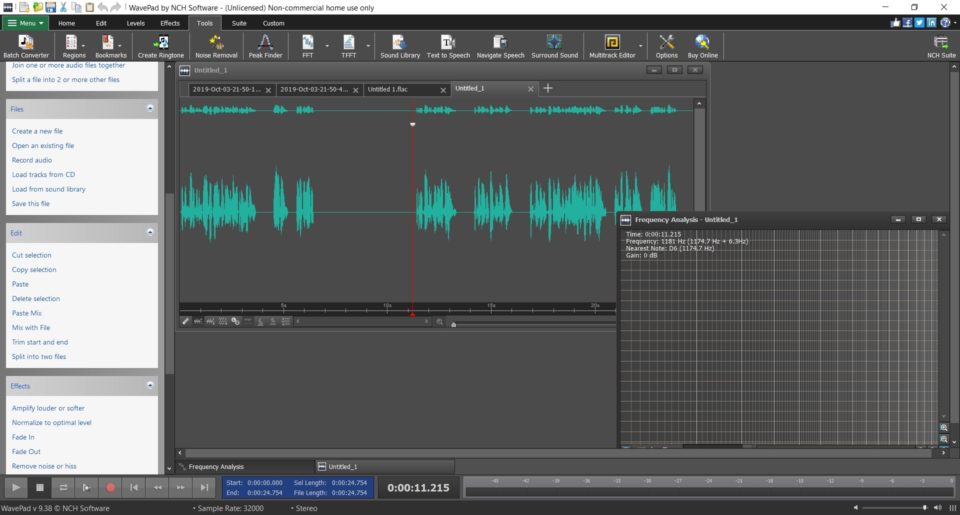Launch the Multitrack Editor
Viewport: 960px width, 515px height.
(612, 46)
